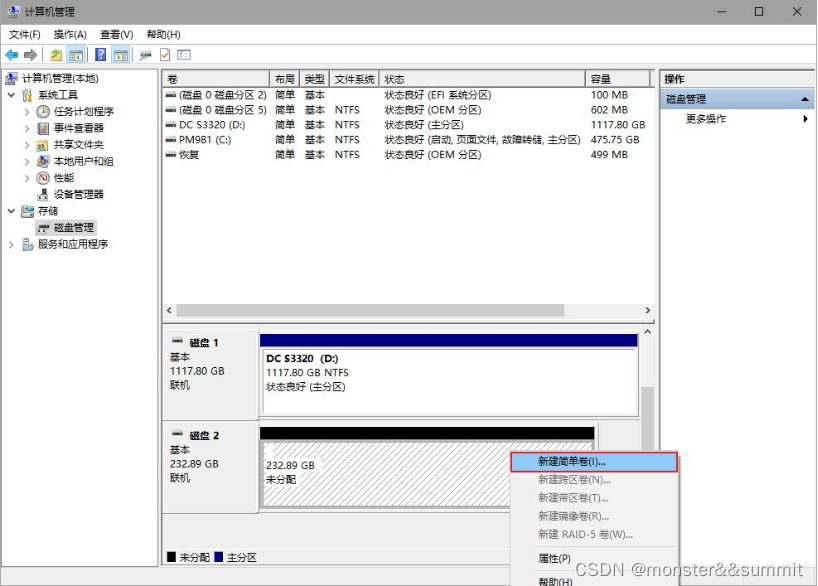Image resolution: width=818 pixels, height=586 pixels.
Task: Click the last toolbar list settings icon
Action: pos(184,55)
